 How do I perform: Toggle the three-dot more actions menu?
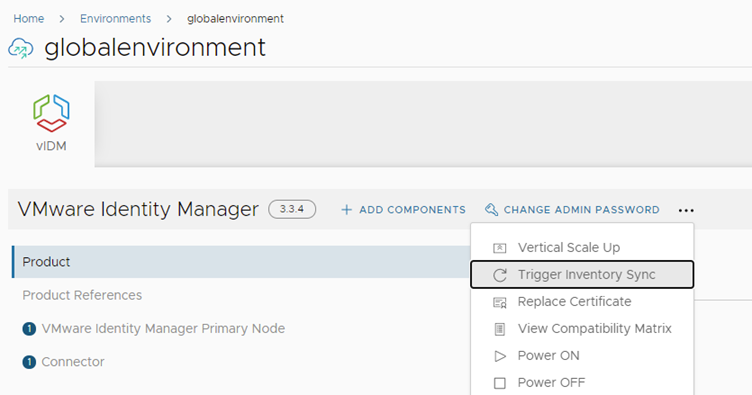(686, 210)
